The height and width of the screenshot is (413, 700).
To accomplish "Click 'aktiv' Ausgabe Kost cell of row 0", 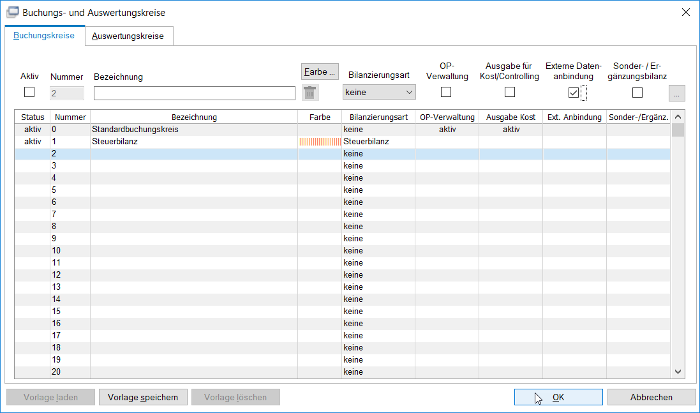I will (511, 129).
